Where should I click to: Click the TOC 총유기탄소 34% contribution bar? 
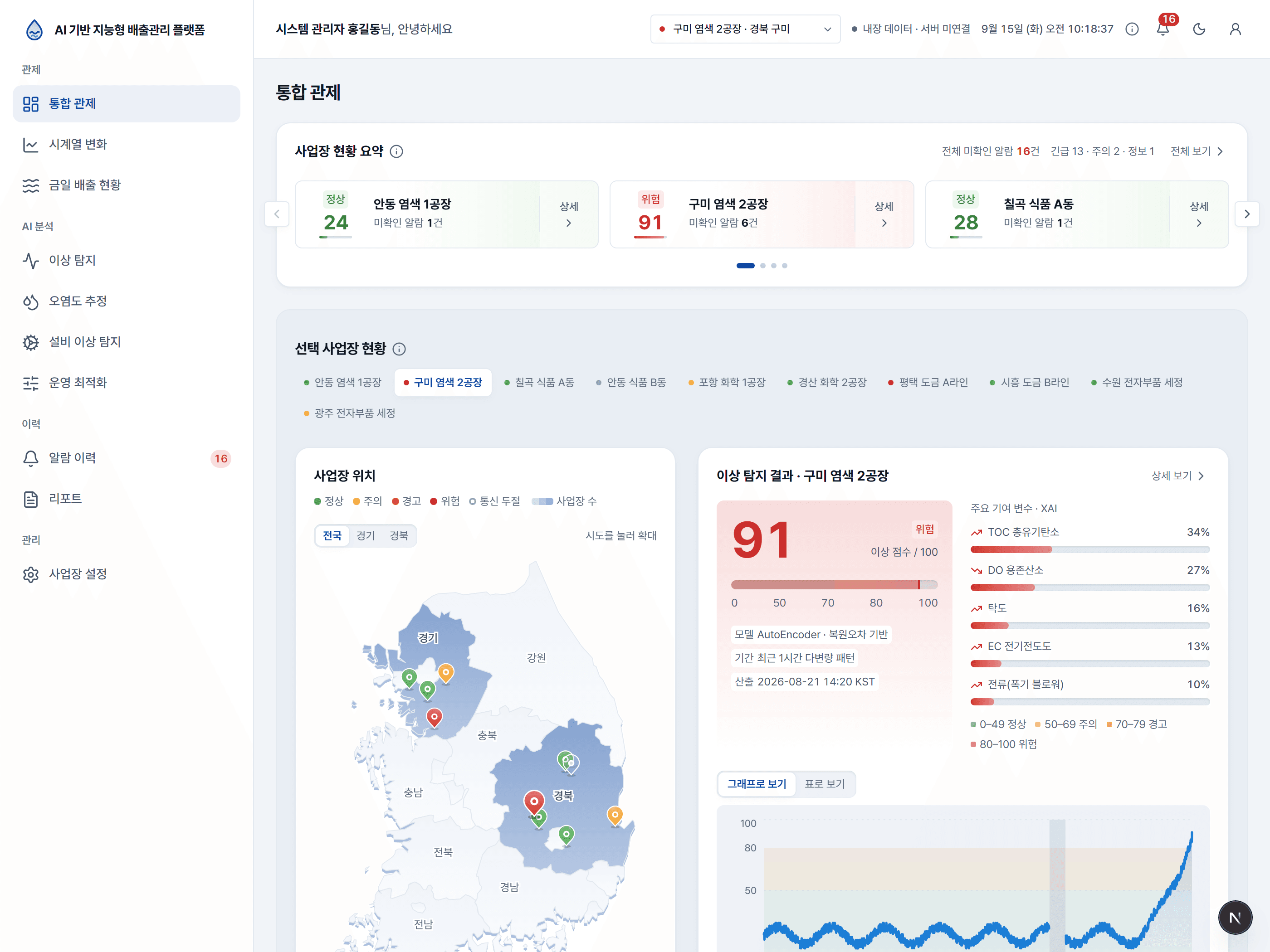pos(1090,550)
